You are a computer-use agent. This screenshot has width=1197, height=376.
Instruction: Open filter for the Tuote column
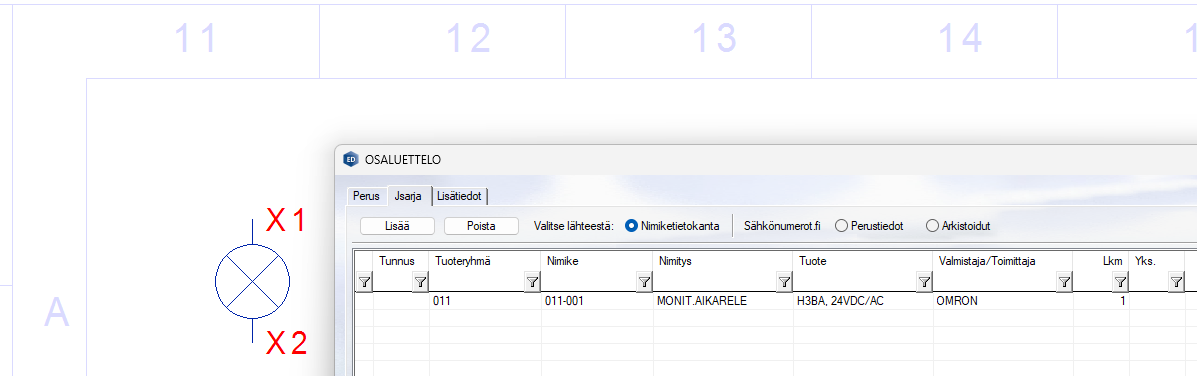click(x=924, y=283)
